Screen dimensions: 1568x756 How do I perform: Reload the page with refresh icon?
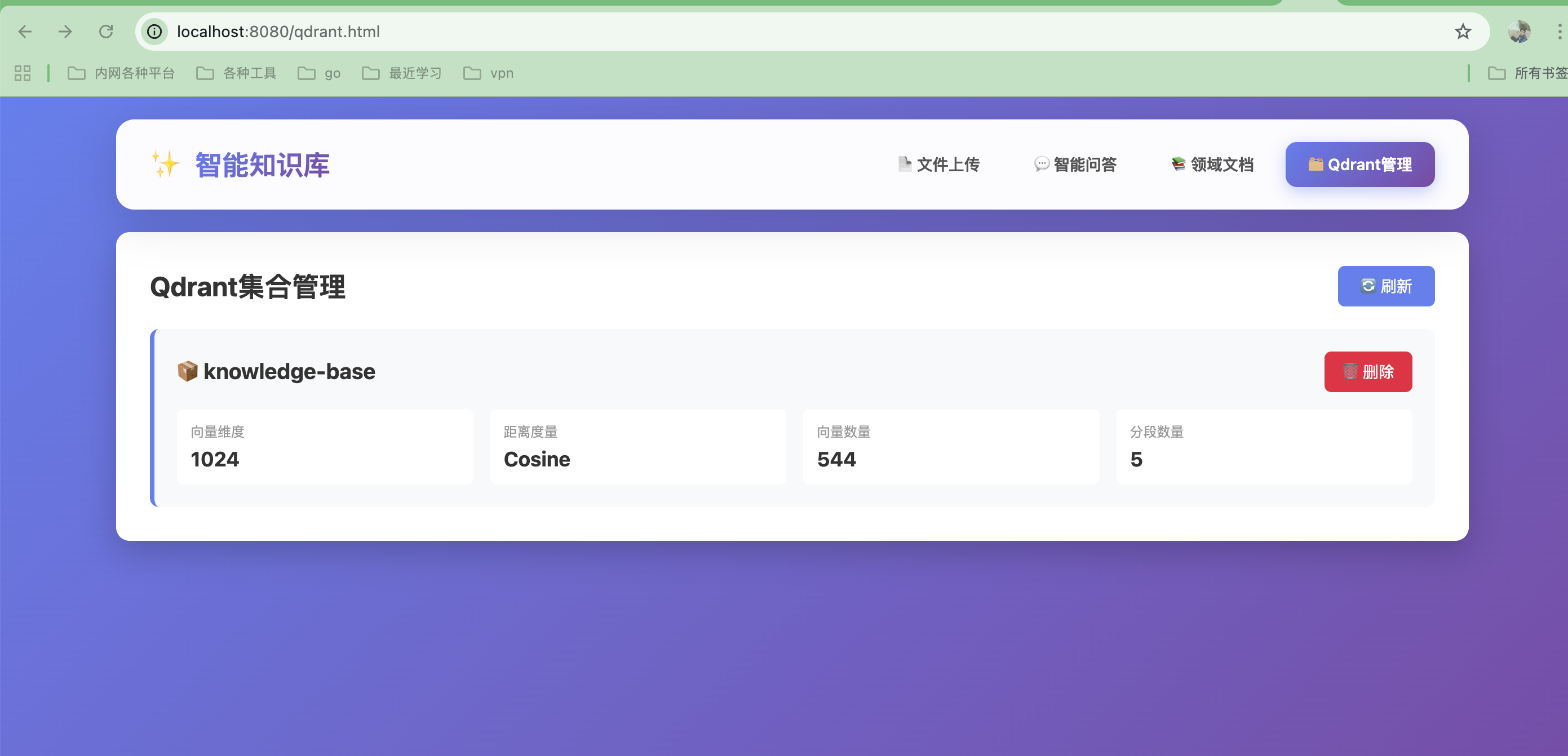[x=106, y=32]
